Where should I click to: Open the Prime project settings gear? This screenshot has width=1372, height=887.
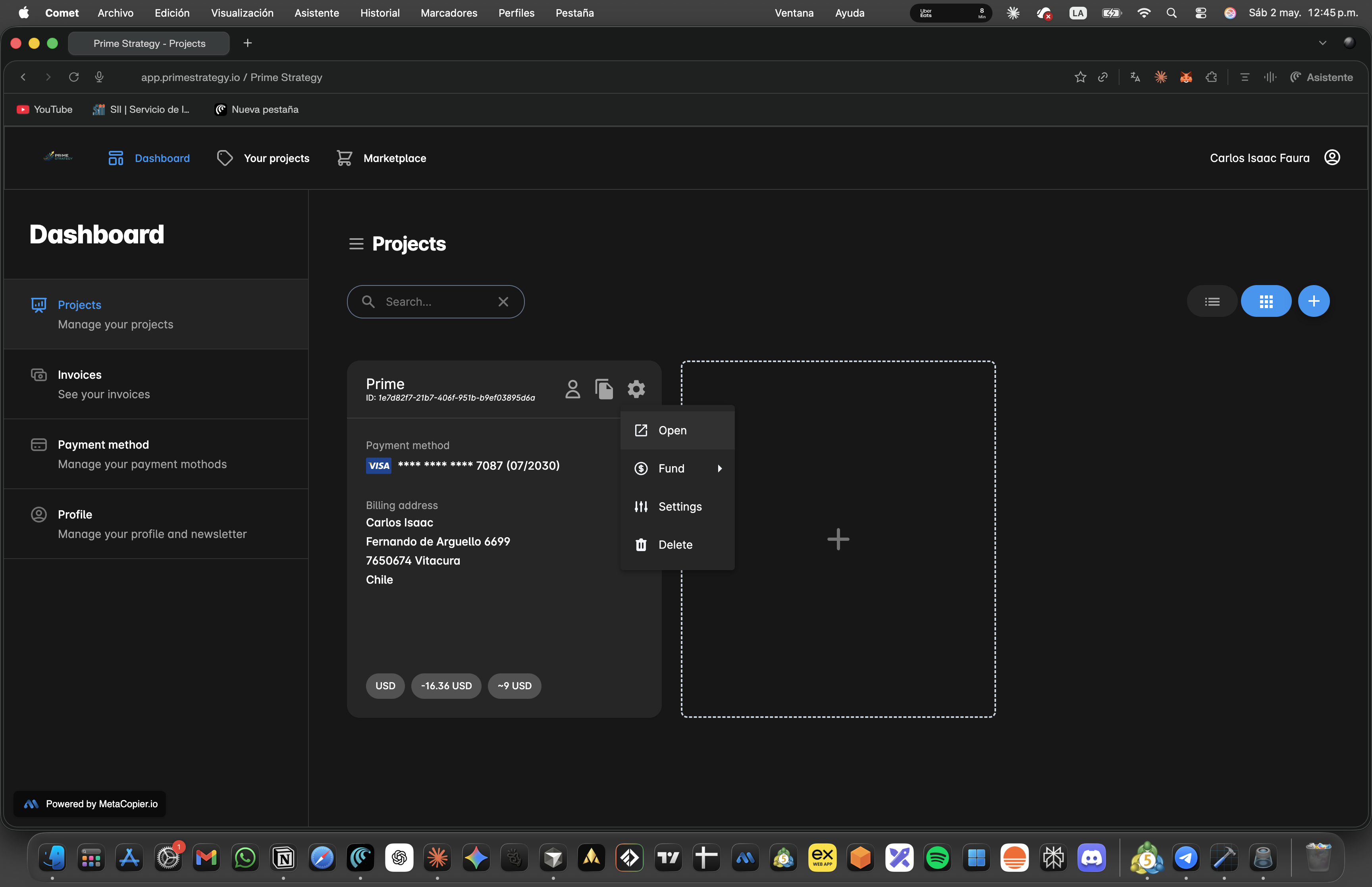click(x=636, y=390)
